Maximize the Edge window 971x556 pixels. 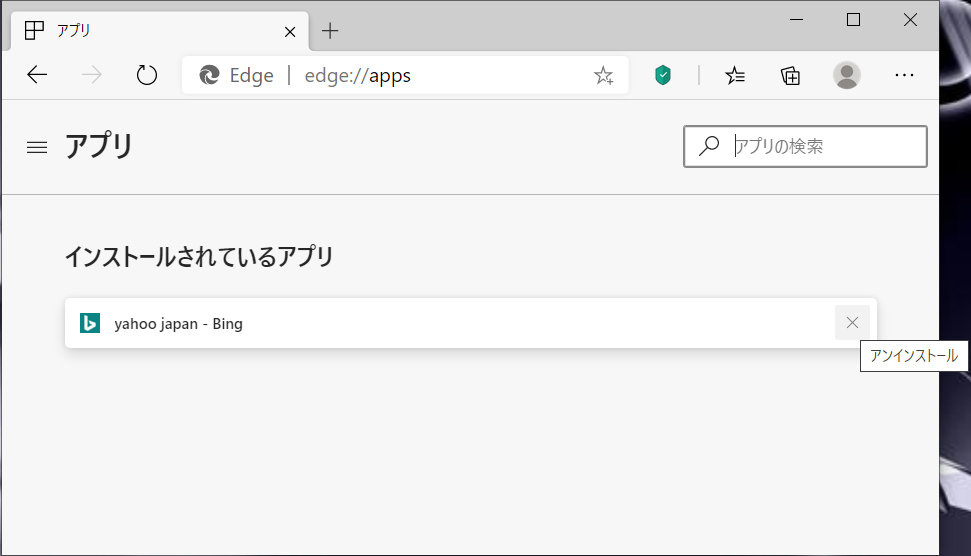click(853, 20)
